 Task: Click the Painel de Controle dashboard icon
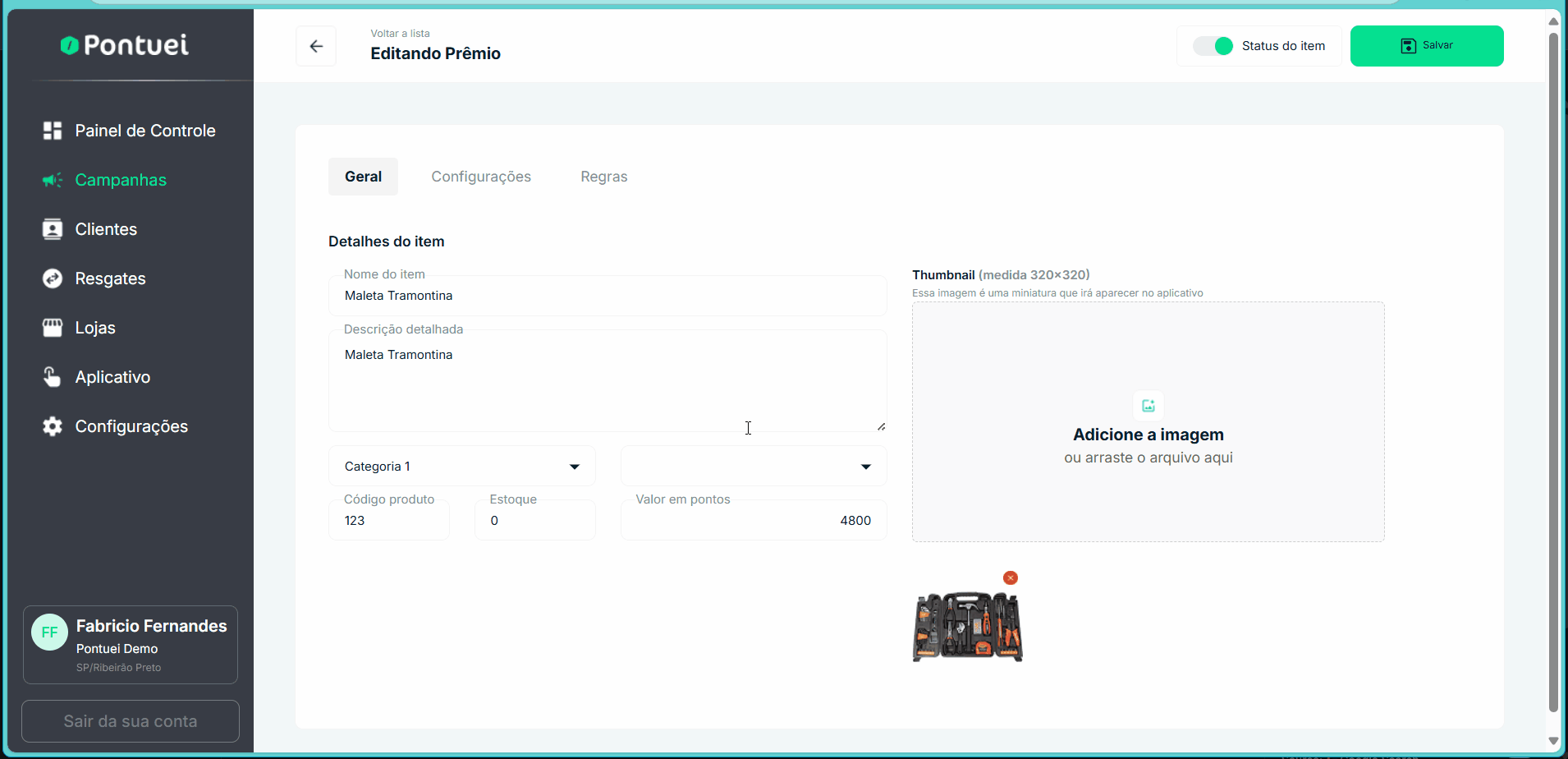(x=53, y=131)
